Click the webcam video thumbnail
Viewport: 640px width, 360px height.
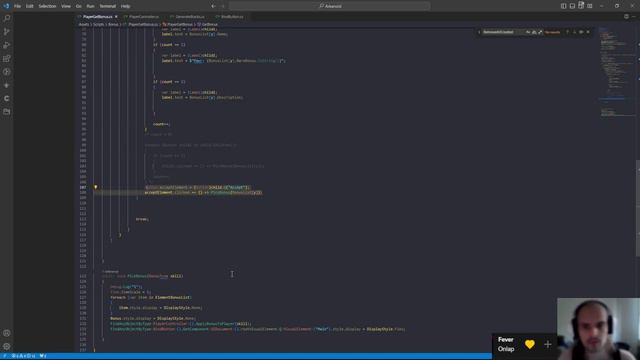pyautogui.click(x=598, y=329)
